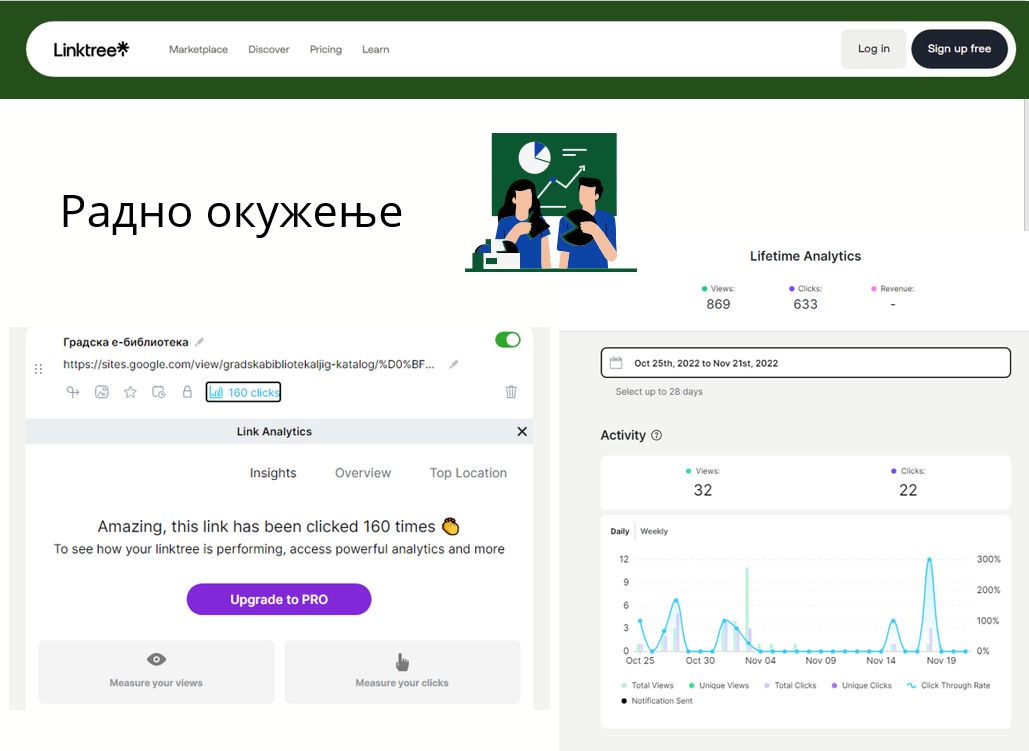This screenshot has height=751, width=1029.
Task: Open the Marketplace menu item
Action: coord(198,49)
